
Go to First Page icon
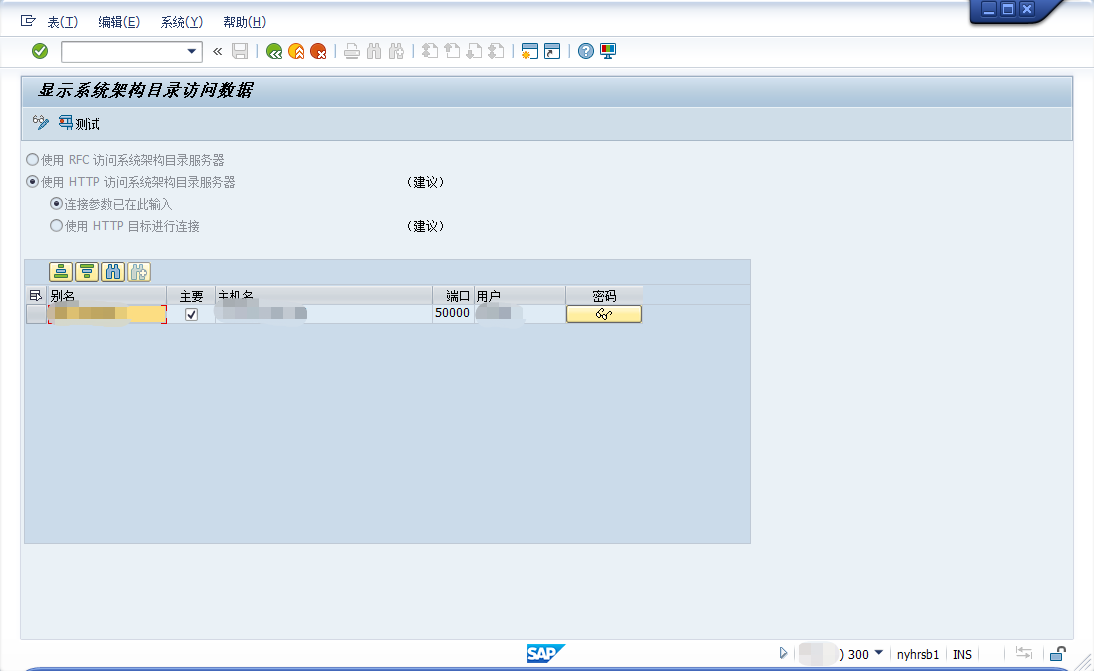coord(430,51)
